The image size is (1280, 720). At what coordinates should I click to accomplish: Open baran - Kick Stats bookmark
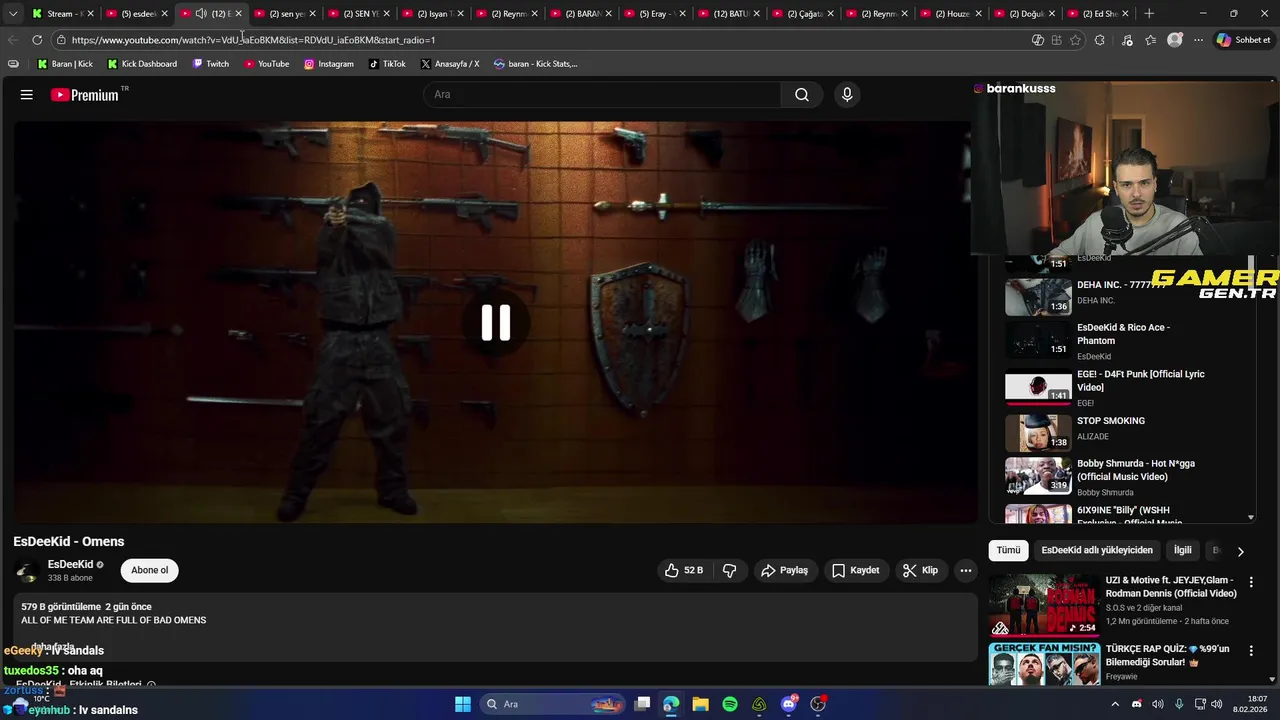[536, 64]
